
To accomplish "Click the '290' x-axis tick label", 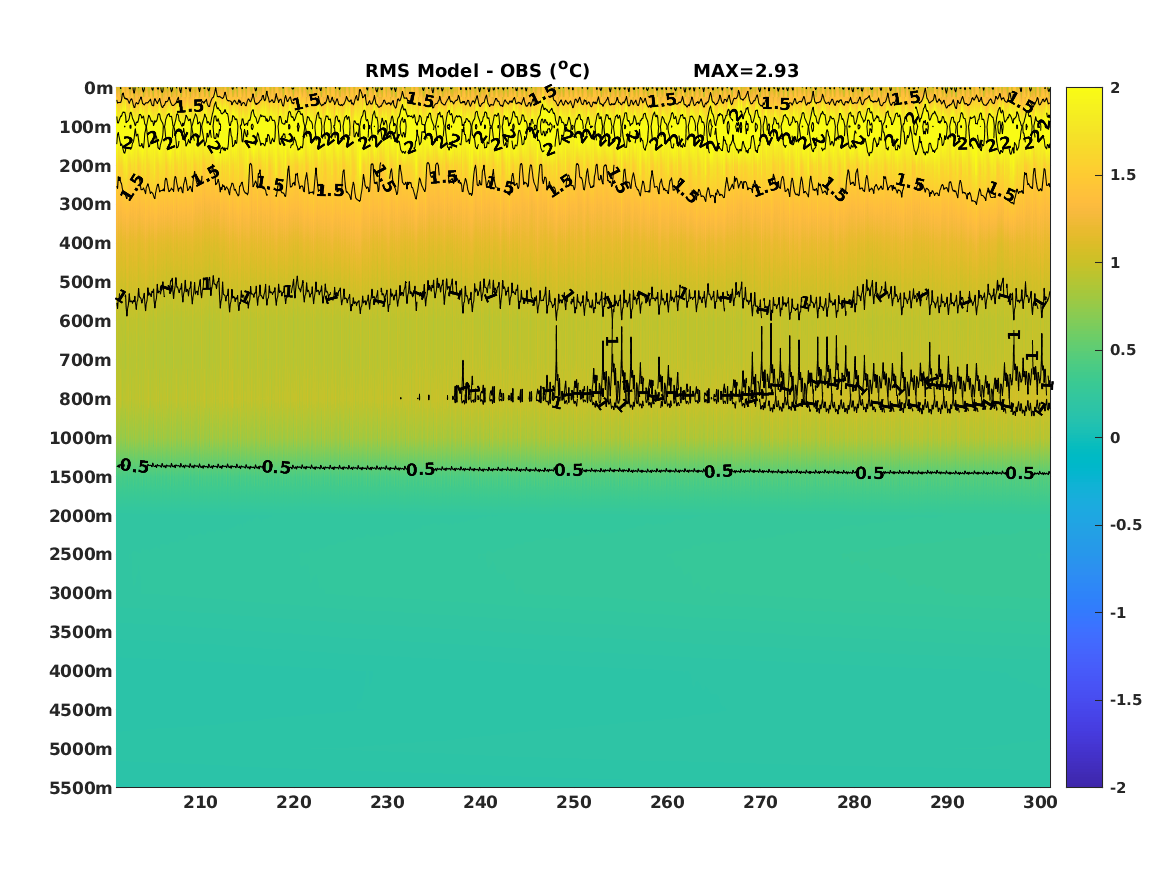I will point(947,802).
